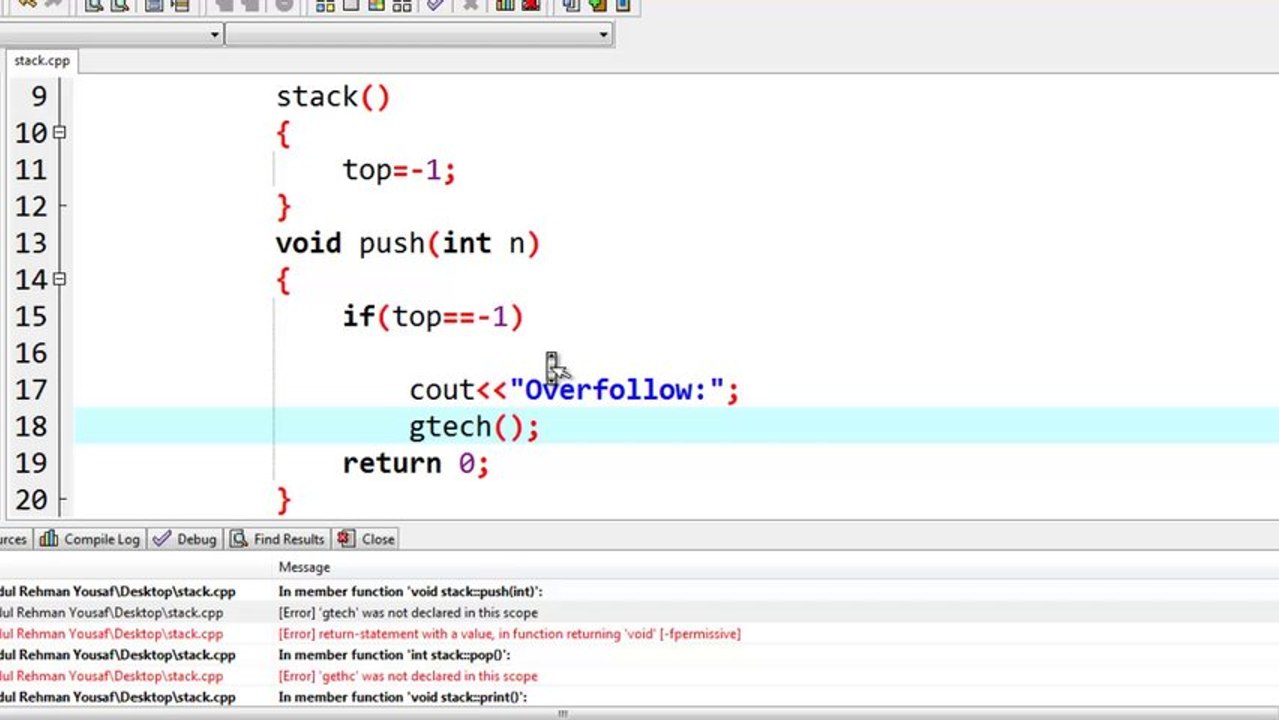Screen dimensions: 1279x720
Task: Click the "stack()" constructor text on line 9
Action: 333,97
